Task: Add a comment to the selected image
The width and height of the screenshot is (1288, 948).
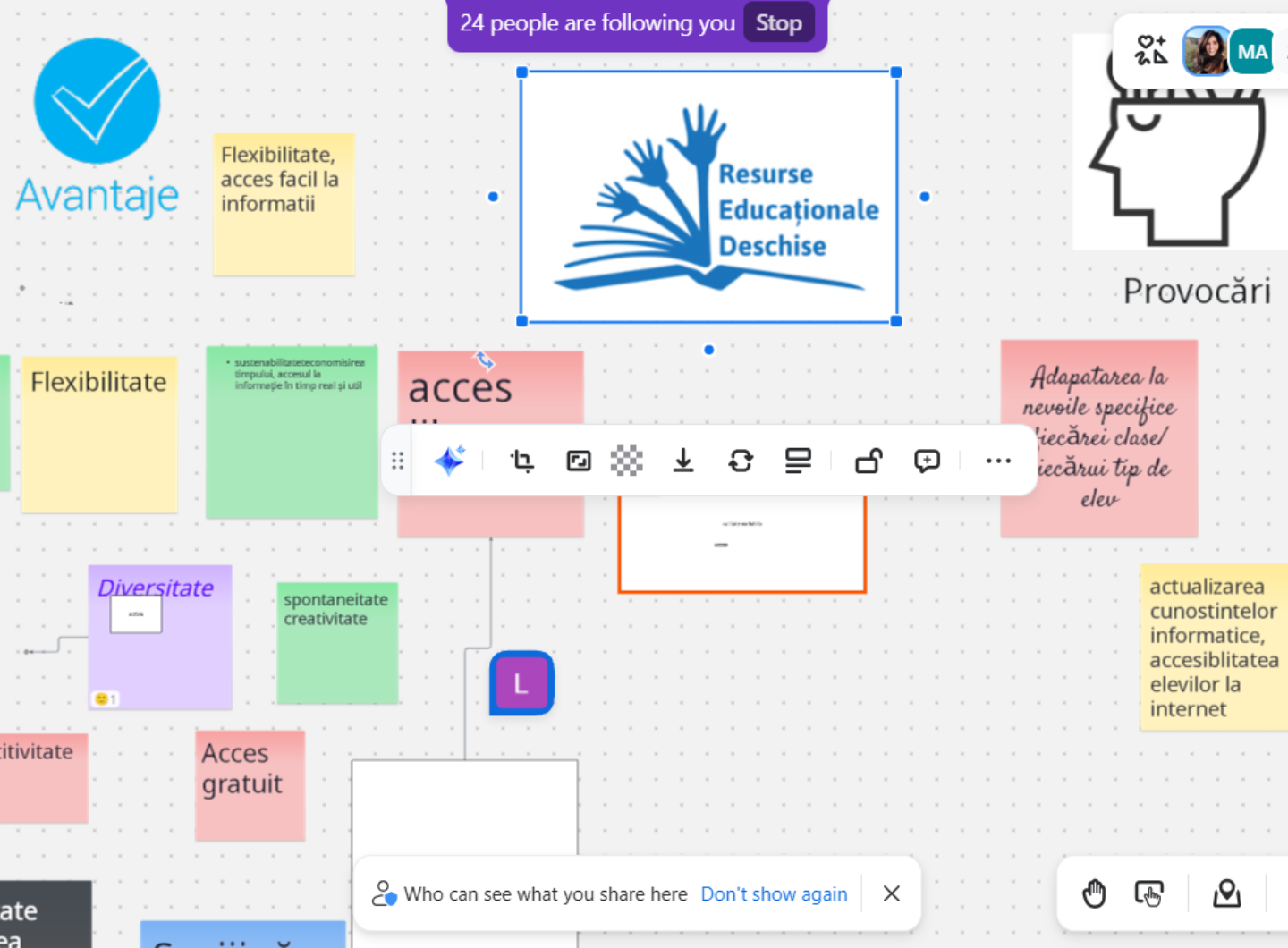Action: pyautogui.click(x=927, y=461)
